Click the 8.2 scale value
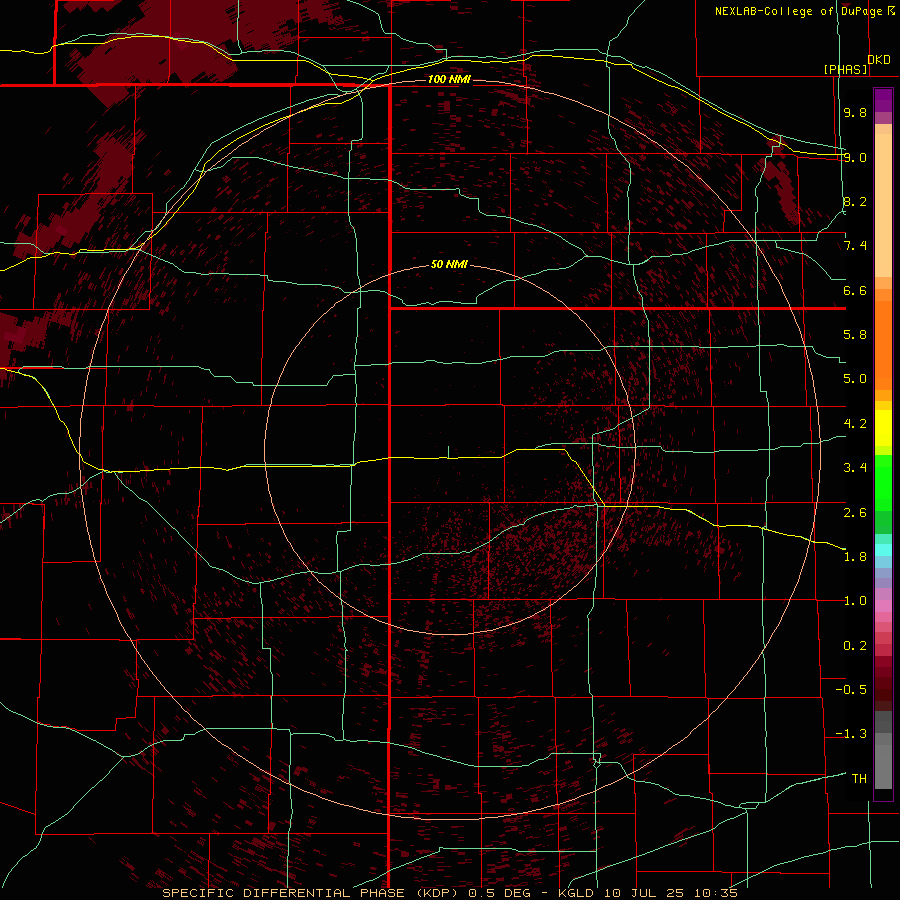Image resolution: width=900 pixels, height=900 pixels. [855, 201]
